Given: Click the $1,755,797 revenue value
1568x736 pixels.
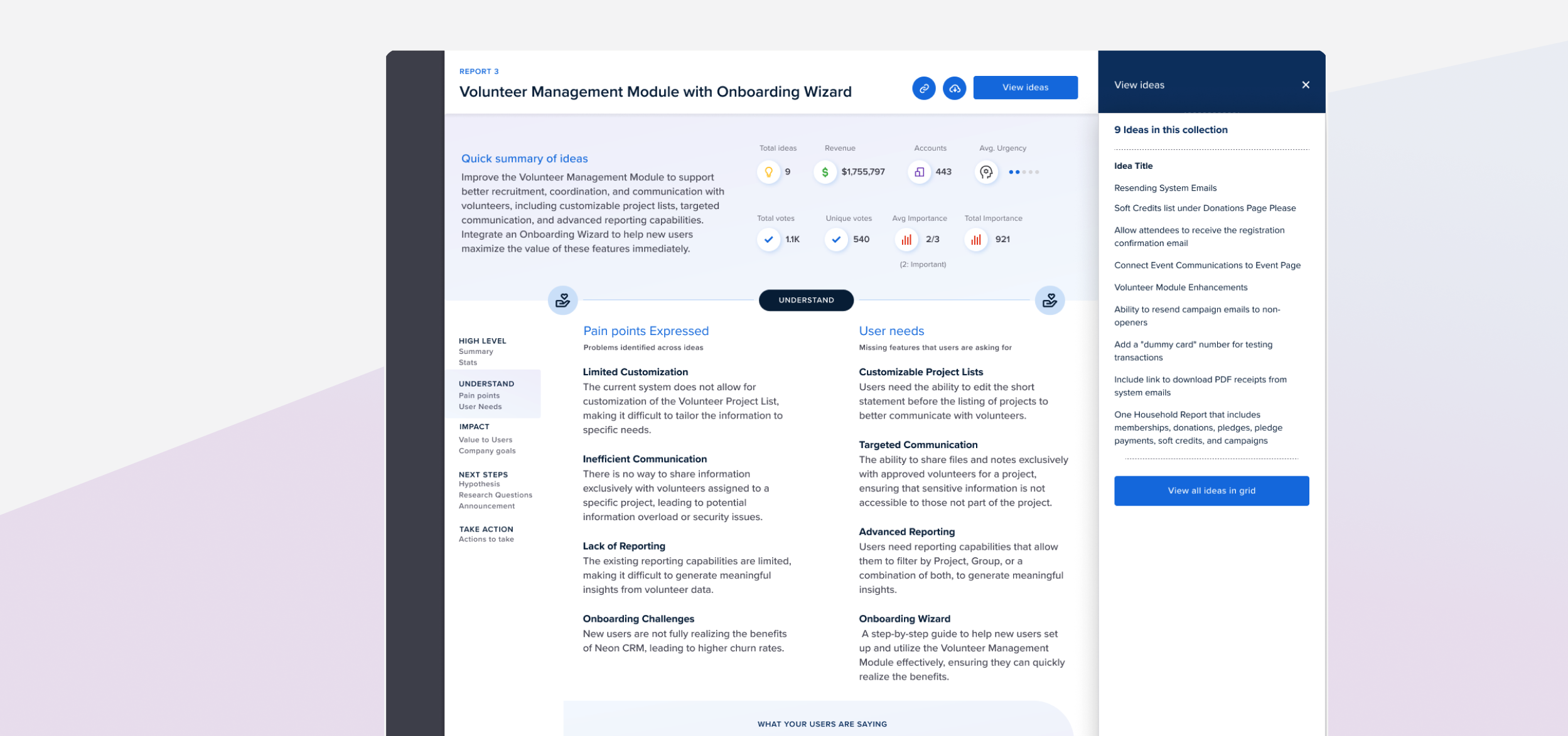Looking at the screenshot, I should click(x=863, y=171).
